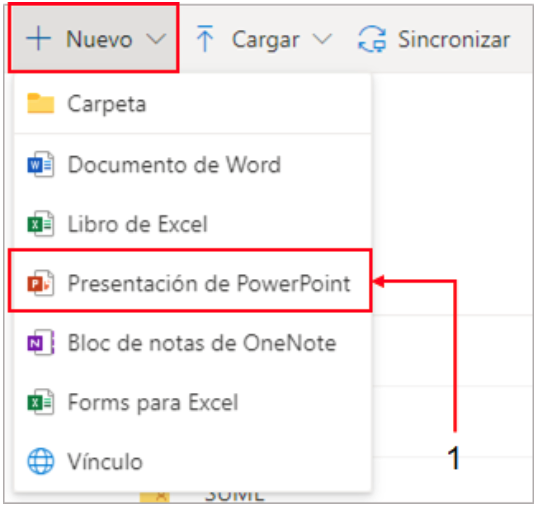Select Documento de Word from the menu
This screenshot has width=537, height=507.
tap(193, 164)
